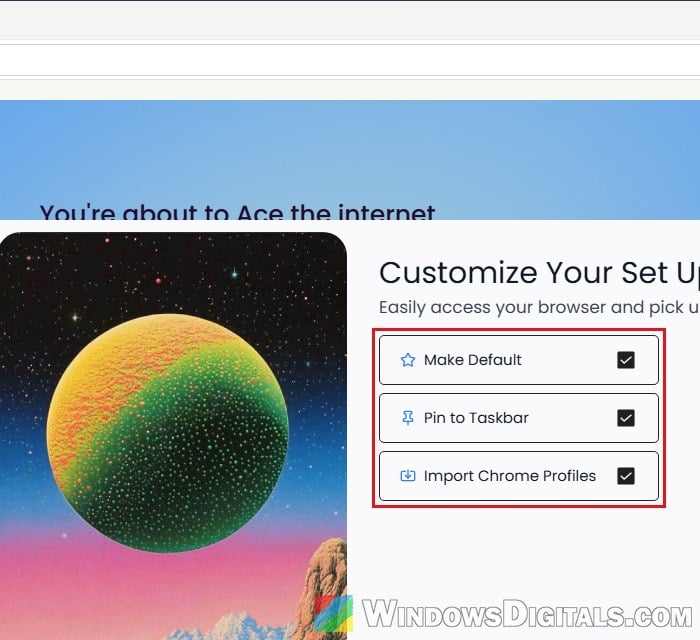Screen dimensions: 700x640
Task: Click the pin icon beside Pin to Taskbar
Action: coord(408,418)
